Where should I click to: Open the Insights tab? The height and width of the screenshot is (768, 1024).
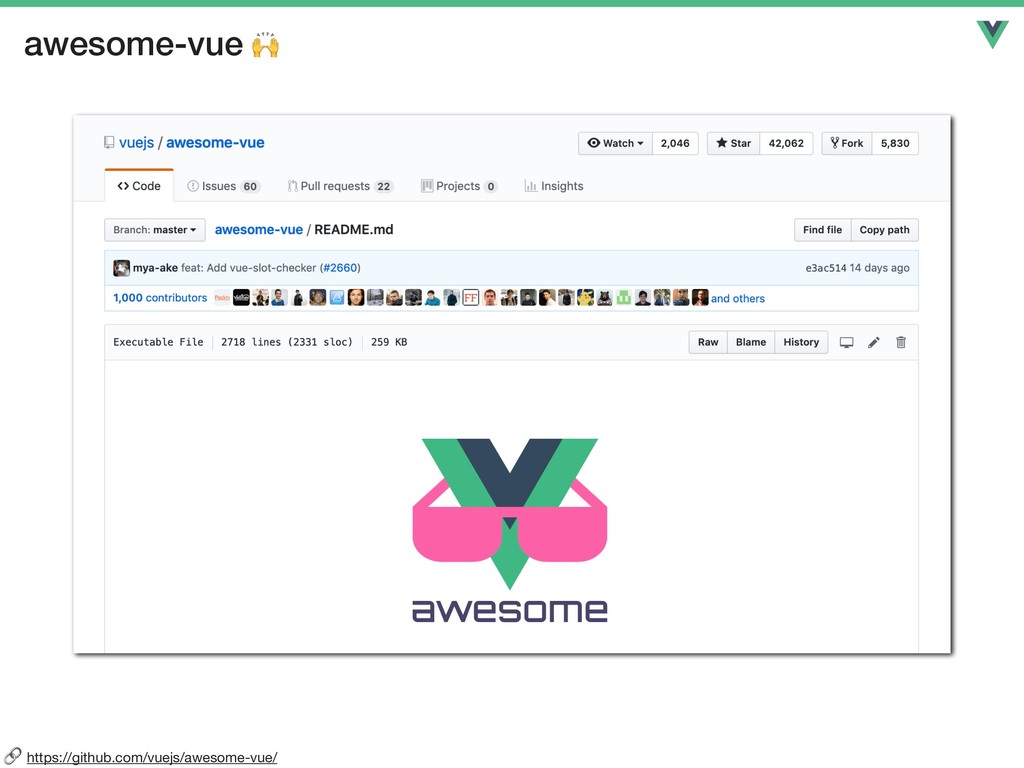[554, 186]
